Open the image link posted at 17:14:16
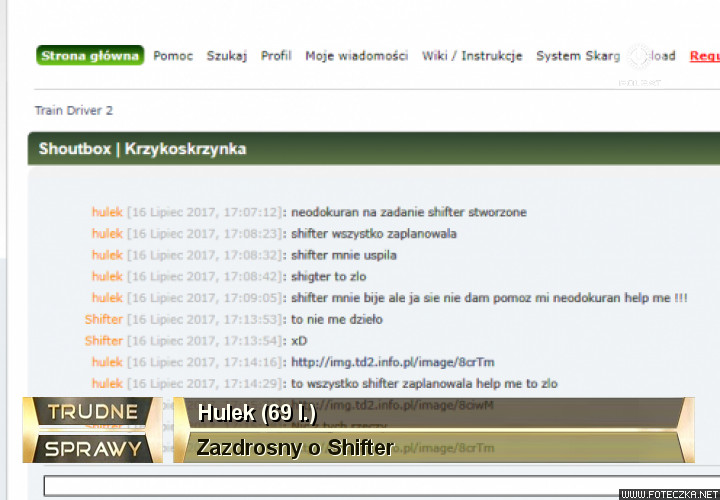This screenshot has width=720, height=500. (x=393, y=362)
